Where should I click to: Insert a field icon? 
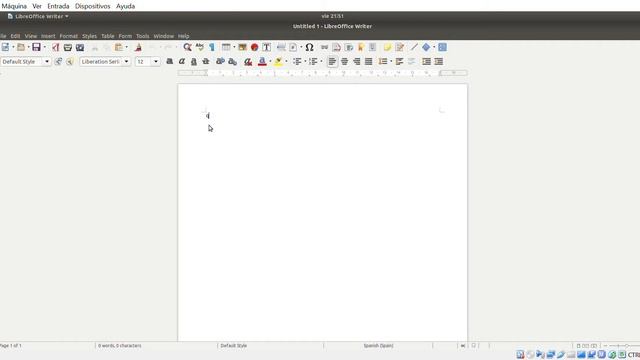[x=293, y=47]
